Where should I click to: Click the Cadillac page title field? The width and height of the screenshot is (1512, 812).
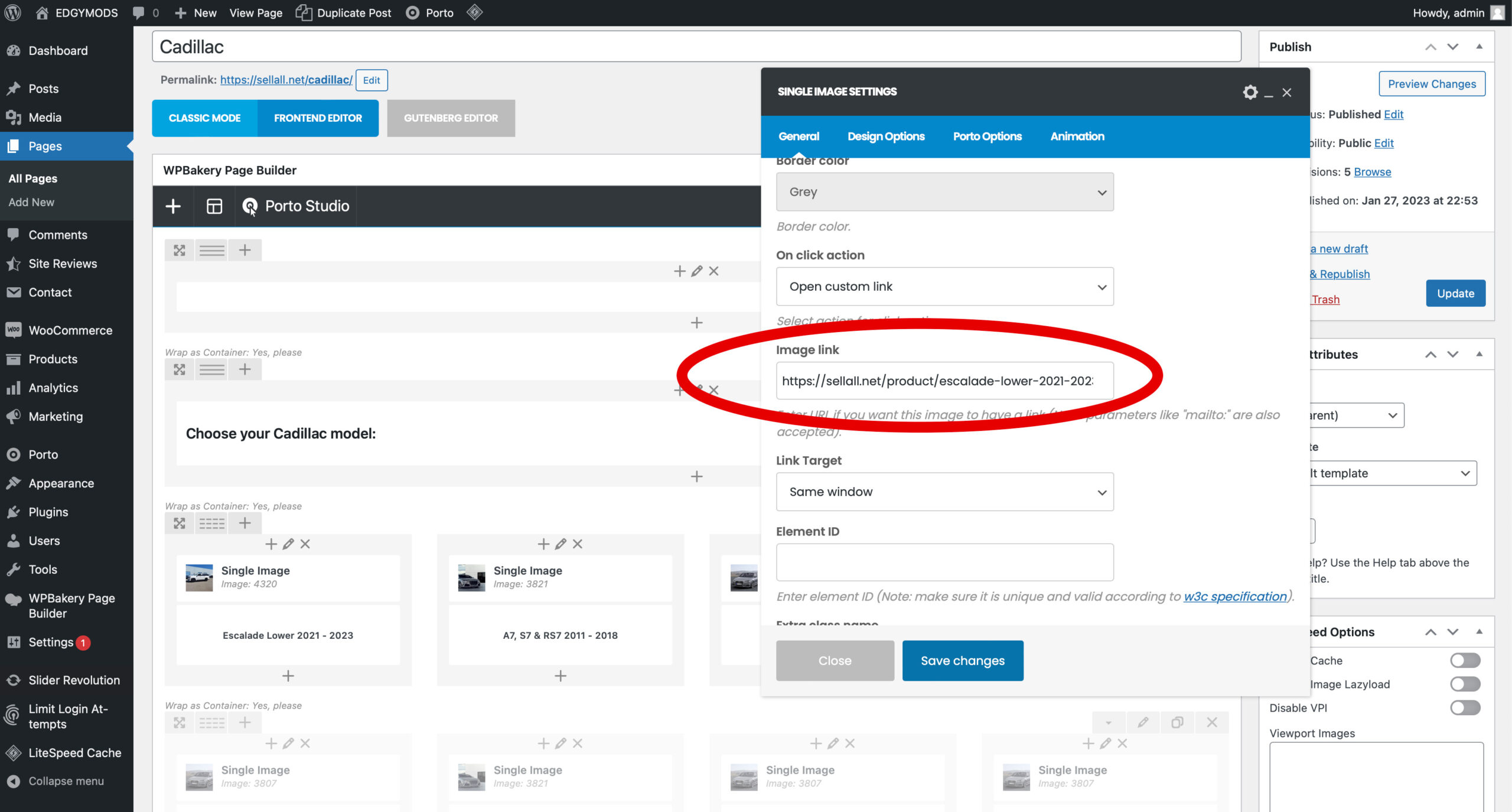point(696,47)
